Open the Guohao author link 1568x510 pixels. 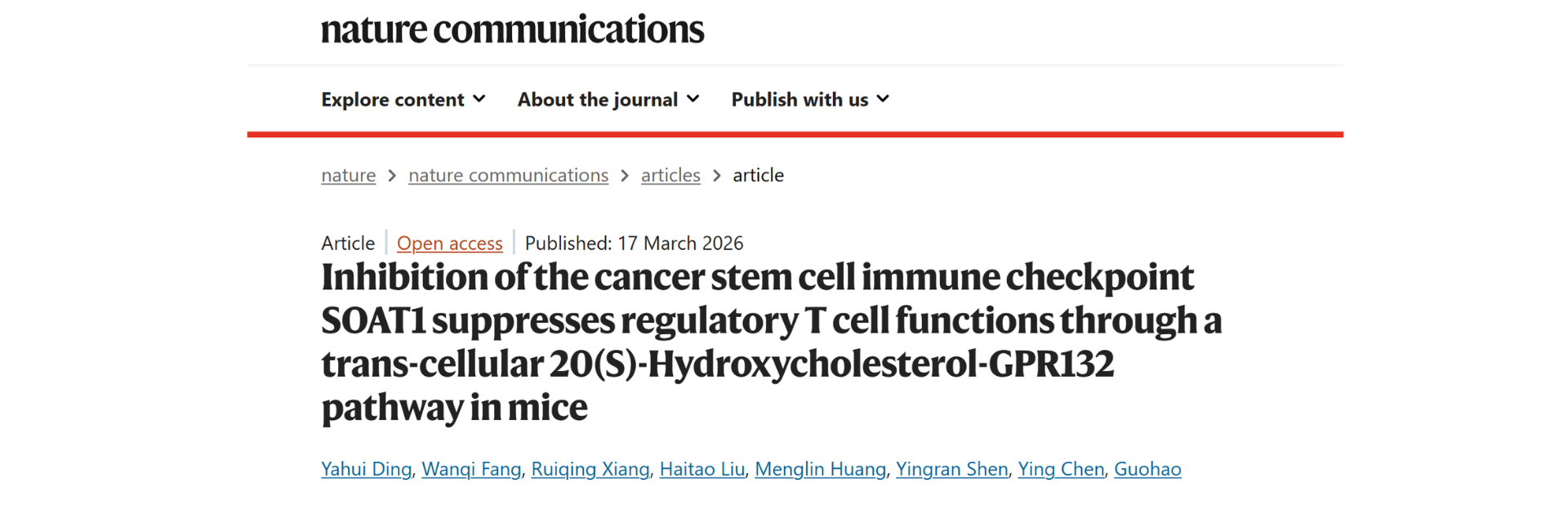(x=1147, y=469)
